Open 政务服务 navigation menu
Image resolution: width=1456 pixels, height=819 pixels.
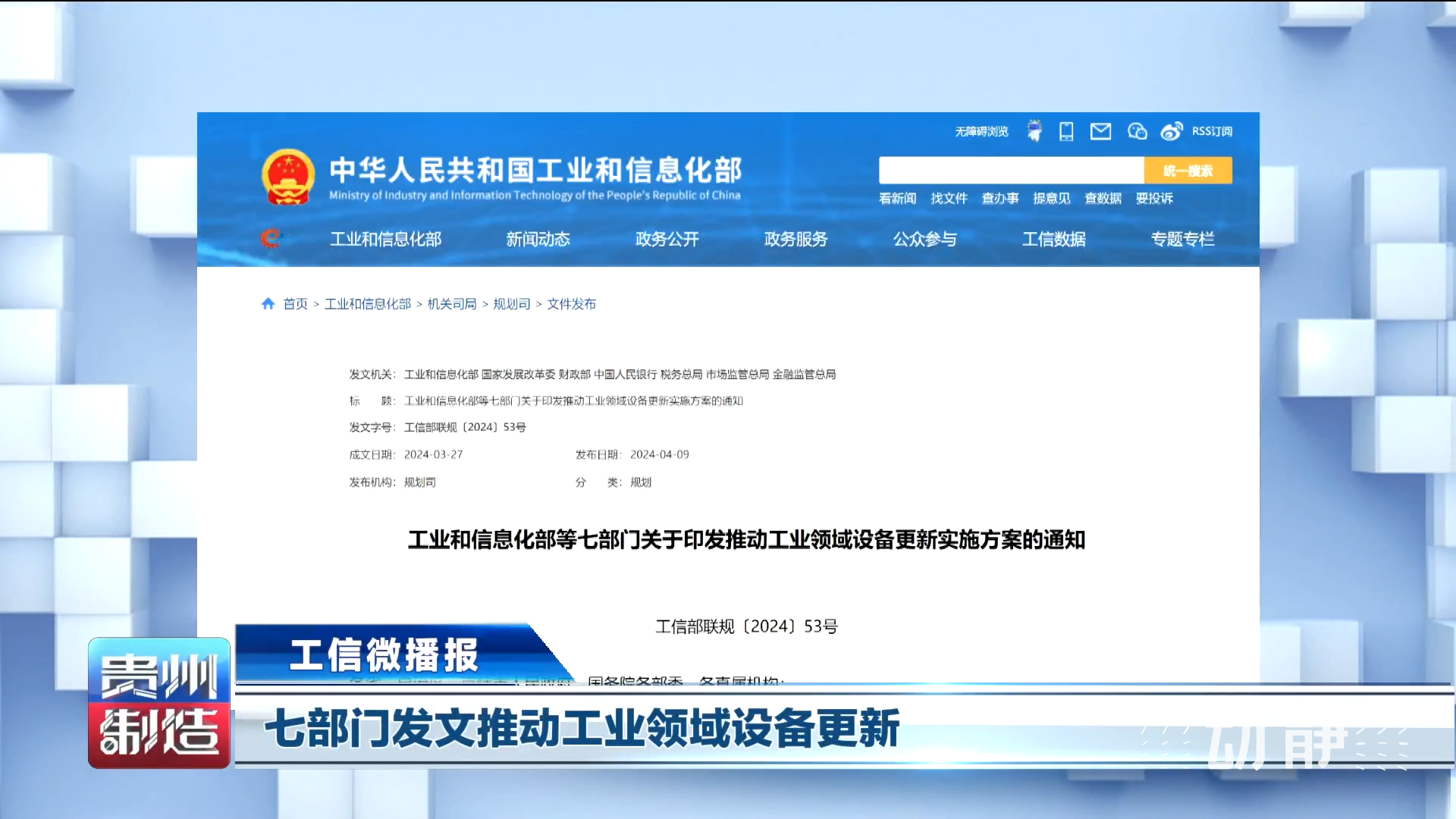pos(795,239)
